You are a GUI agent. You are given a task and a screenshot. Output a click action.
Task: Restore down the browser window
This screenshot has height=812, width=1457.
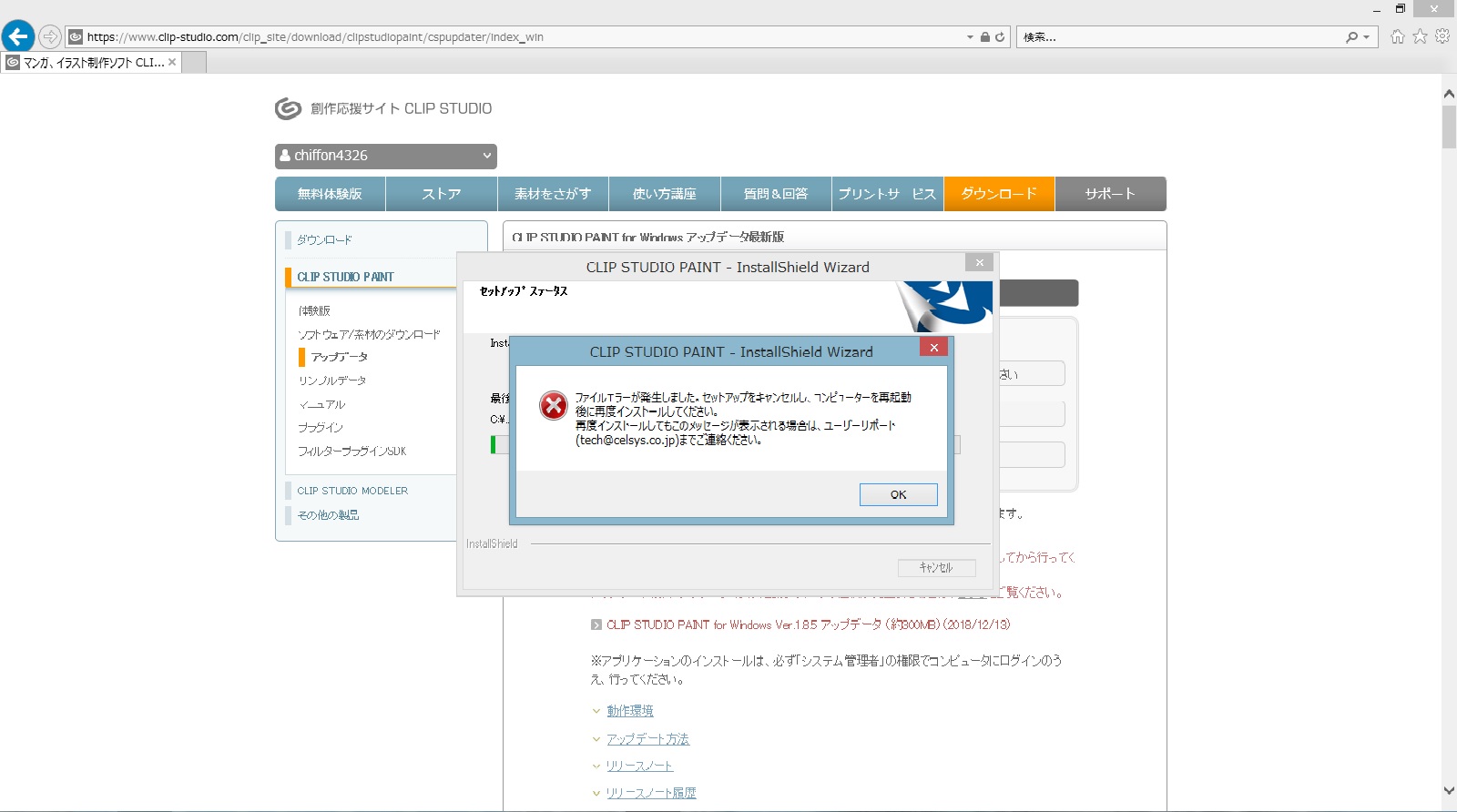coord(1401,9)
